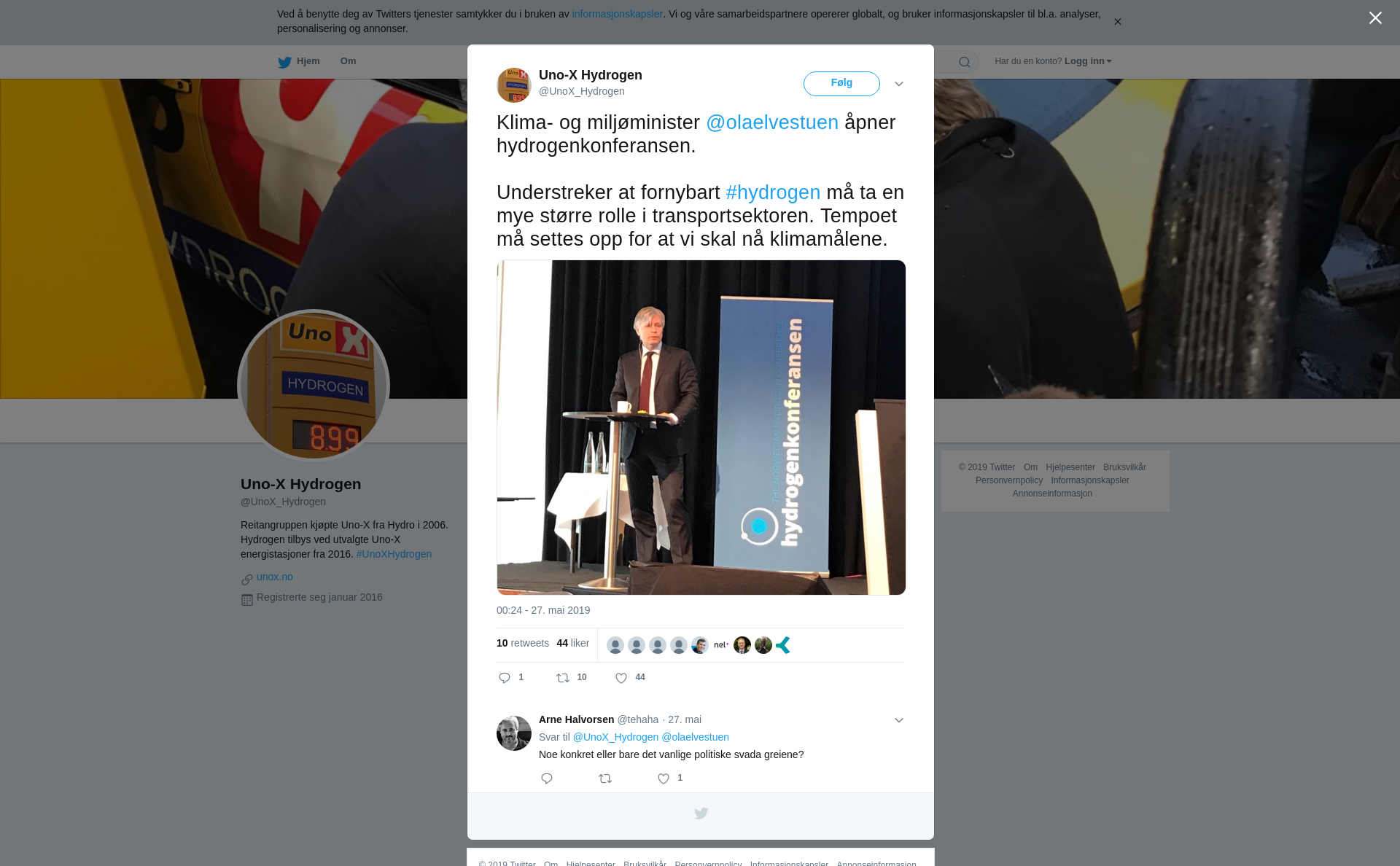Retweet the Uno-X Hydrogen tweet
Screen dimensions: 1400x866
coord(563,678)
